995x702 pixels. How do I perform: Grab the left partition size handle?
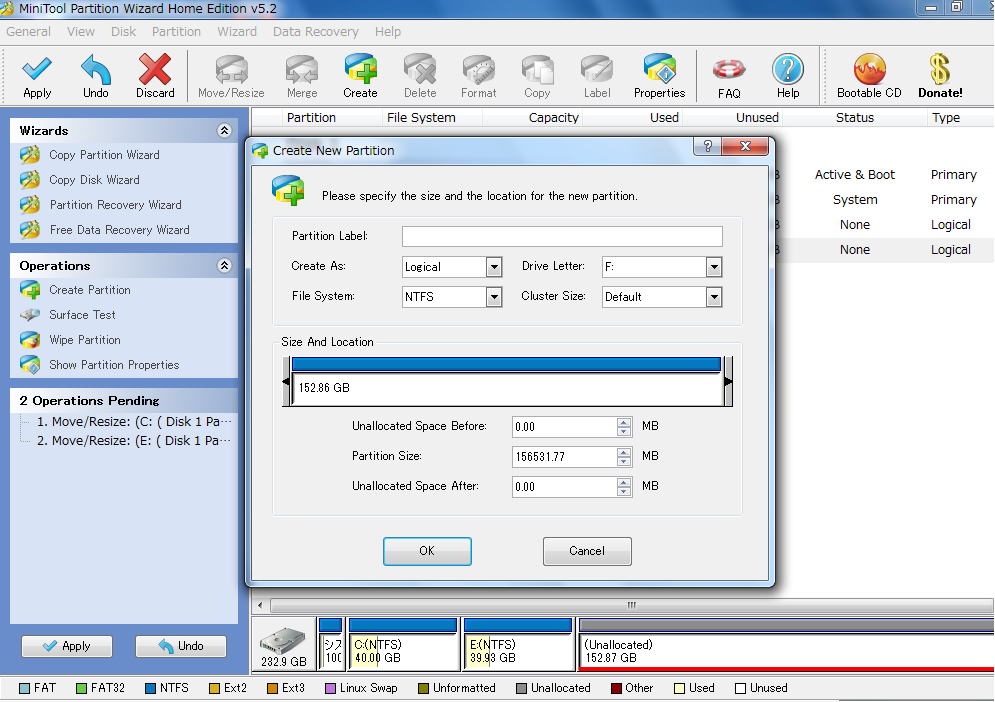click(286, 381)
